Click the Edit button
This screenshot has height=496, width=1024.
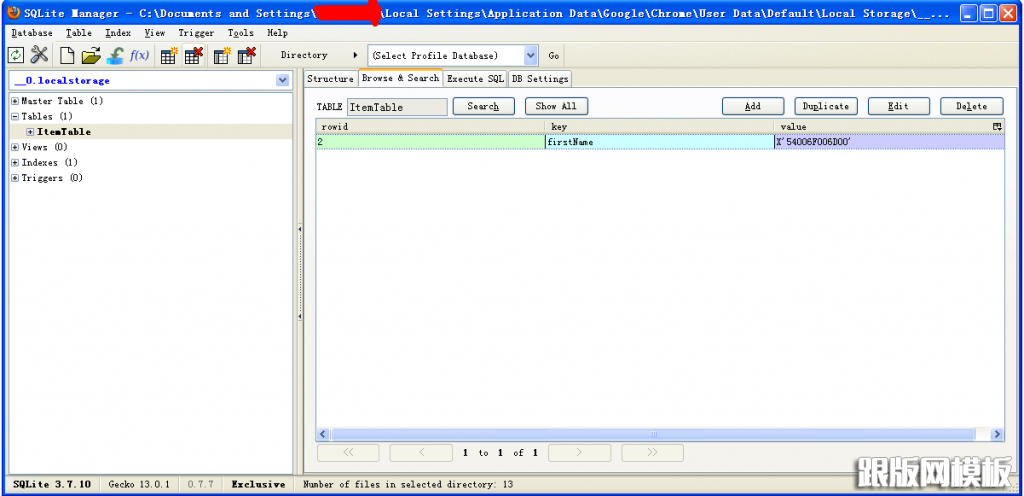[x=898, y=106]
